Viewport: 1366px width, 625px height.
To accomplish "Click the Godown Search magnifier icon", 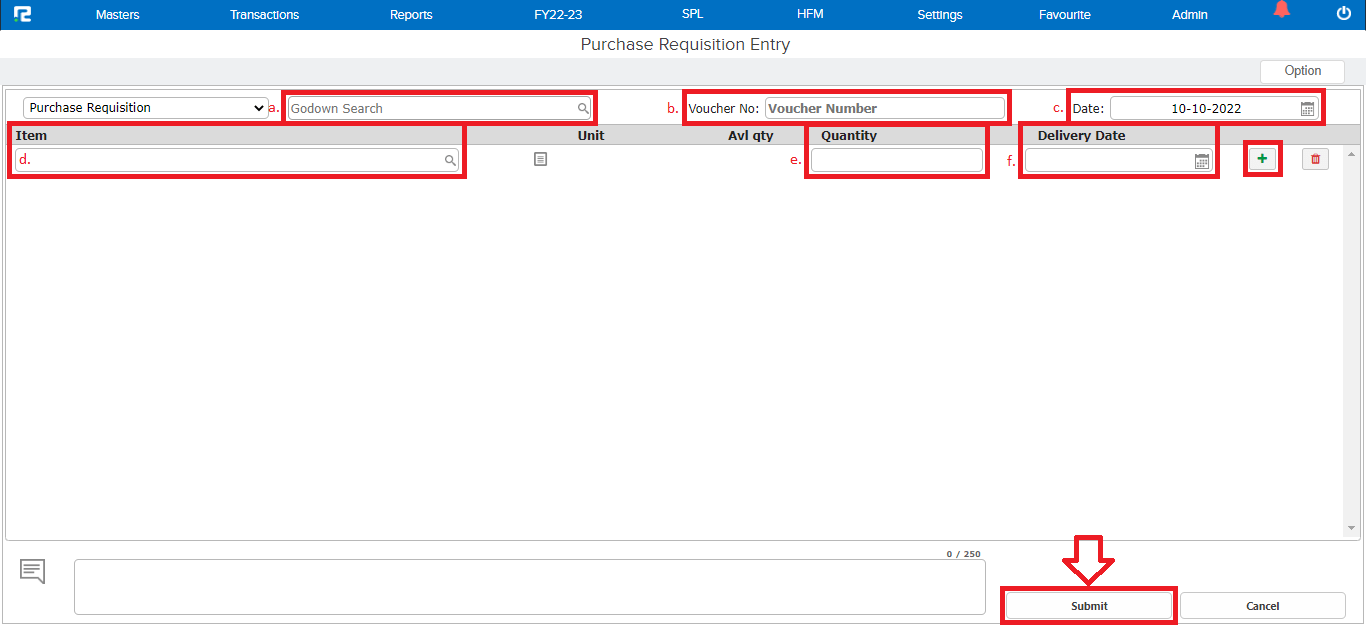I will point(583,108).
